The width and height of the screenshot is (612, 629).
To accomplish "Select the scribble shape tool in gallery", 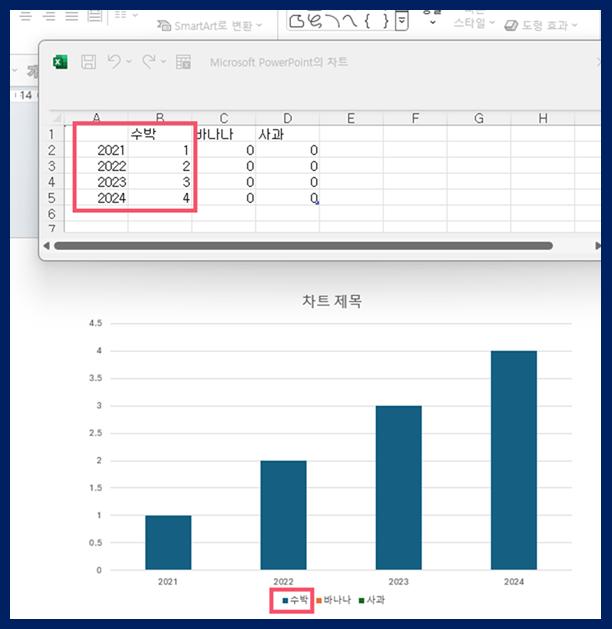I will [x=315, y=21].
